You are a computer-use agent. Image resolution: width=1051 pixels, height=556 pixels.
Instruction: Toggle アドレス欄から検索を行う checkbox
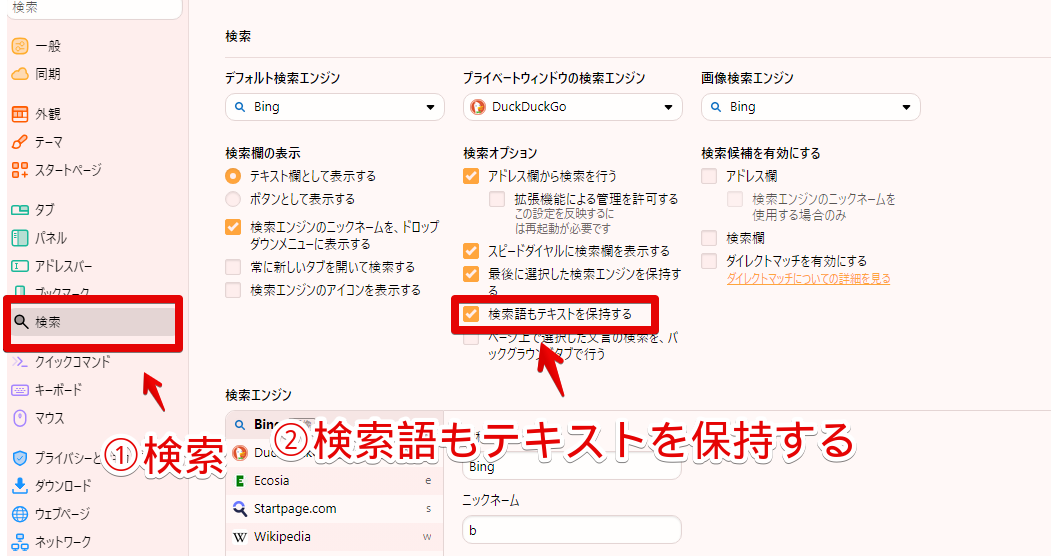click(x=471, y=176)
